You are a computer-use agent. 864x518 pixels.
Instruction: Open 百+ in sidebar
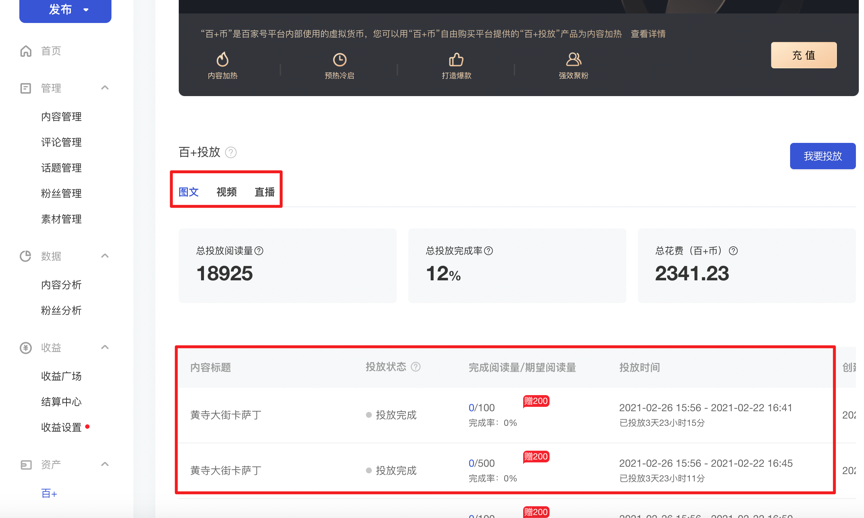[x=49, y=493]
